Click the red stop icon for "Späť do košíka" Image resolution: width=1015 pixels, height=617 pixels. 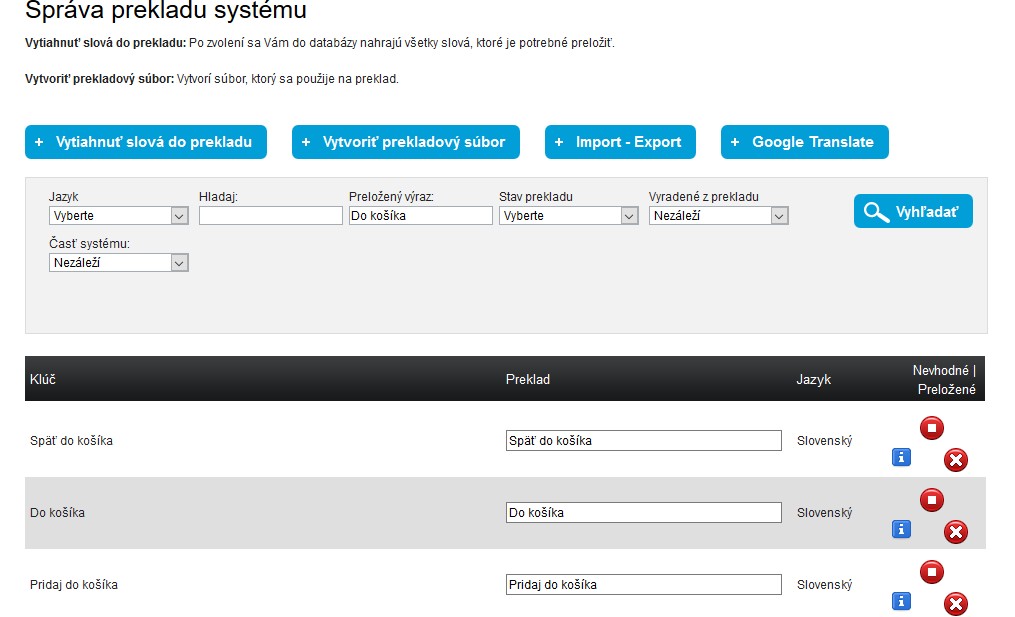click(x=931, y=428)
